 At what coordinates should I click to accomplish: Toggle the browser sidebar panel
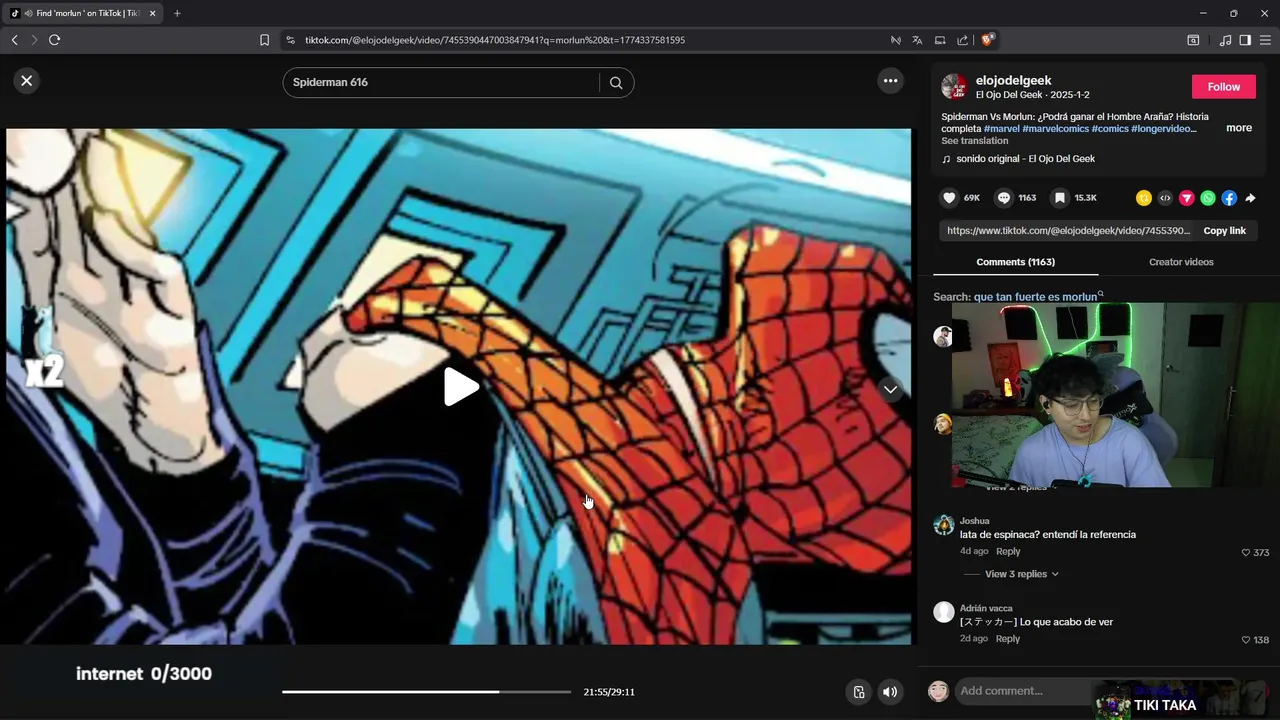(x=1245, y=40)
